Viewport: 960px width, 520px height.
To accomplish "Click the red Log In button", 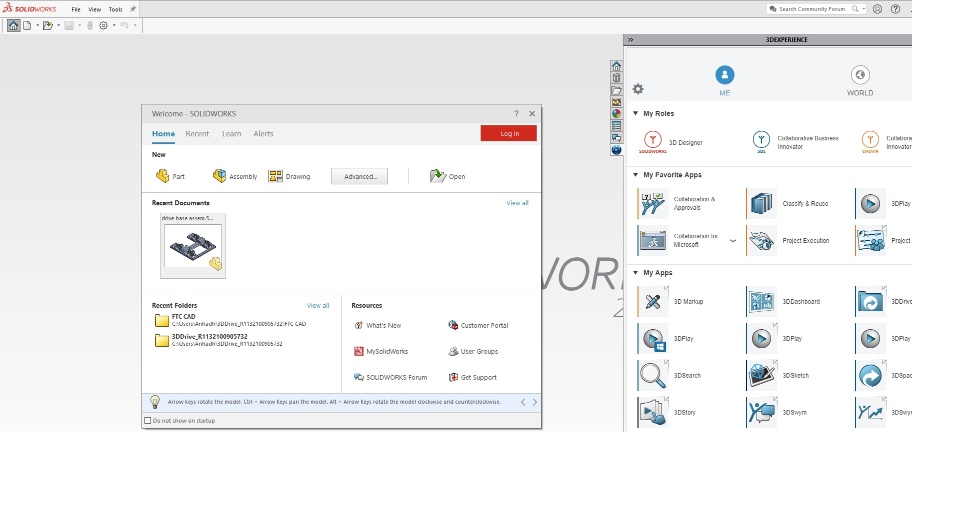I will tap(509, 134).
